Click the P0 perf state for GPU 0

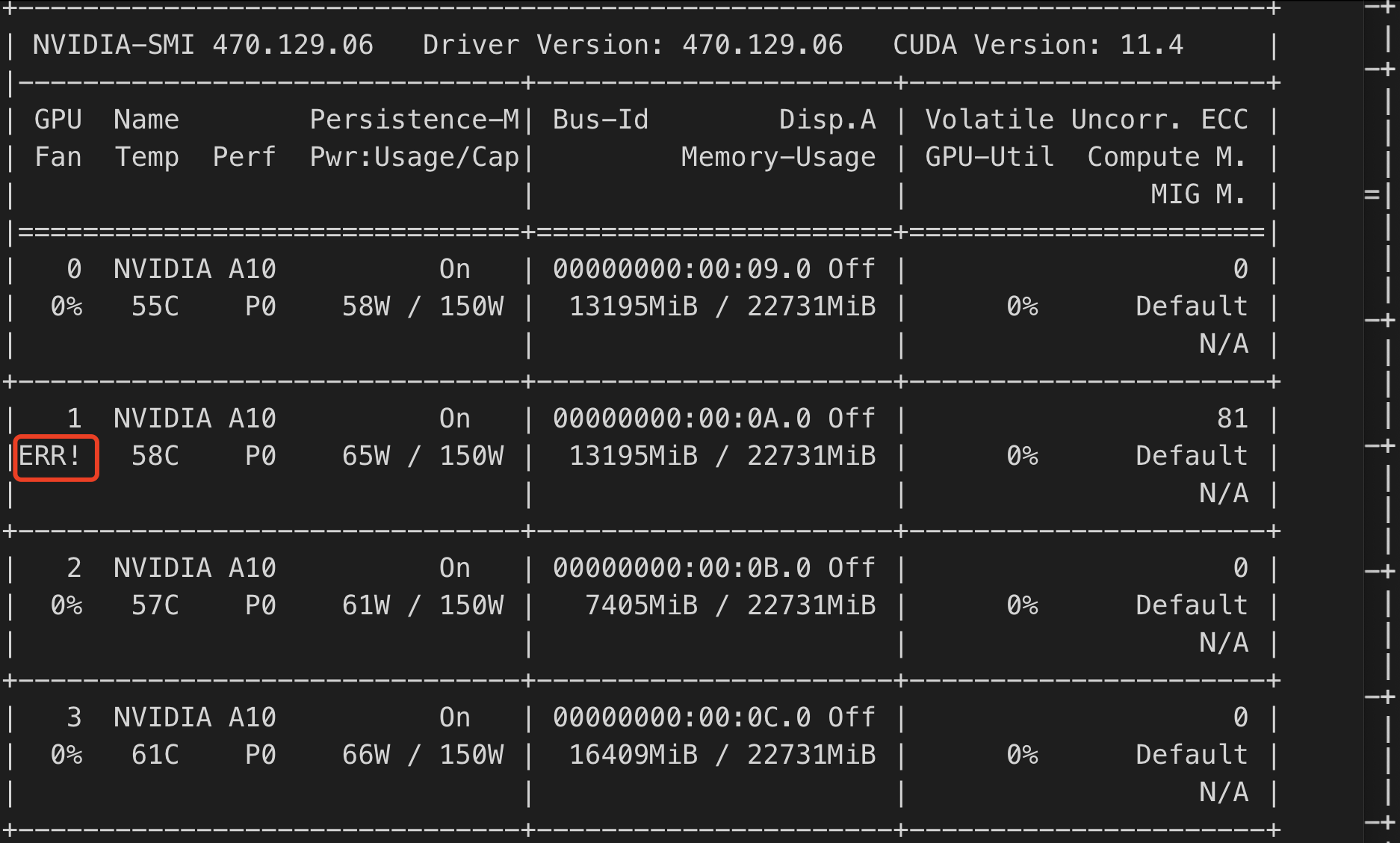[x=261, y=306]
